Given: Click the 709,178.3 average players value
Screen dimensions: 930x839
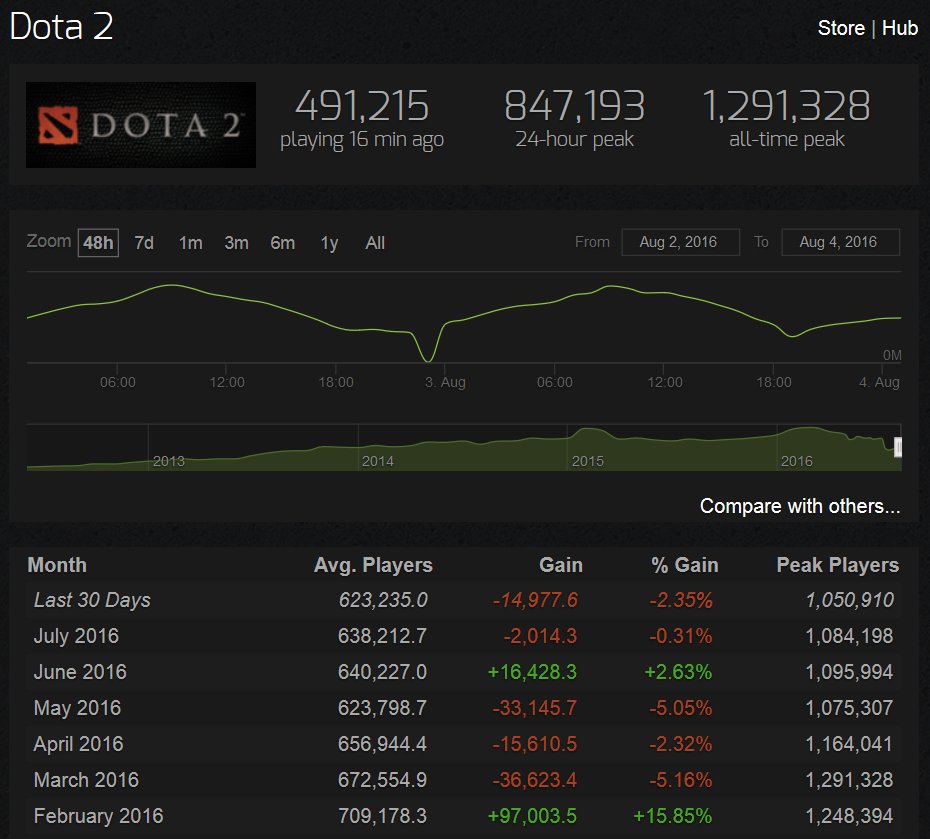Looking at the screenshot, I should pyautogui.click(x=383, y=816).
